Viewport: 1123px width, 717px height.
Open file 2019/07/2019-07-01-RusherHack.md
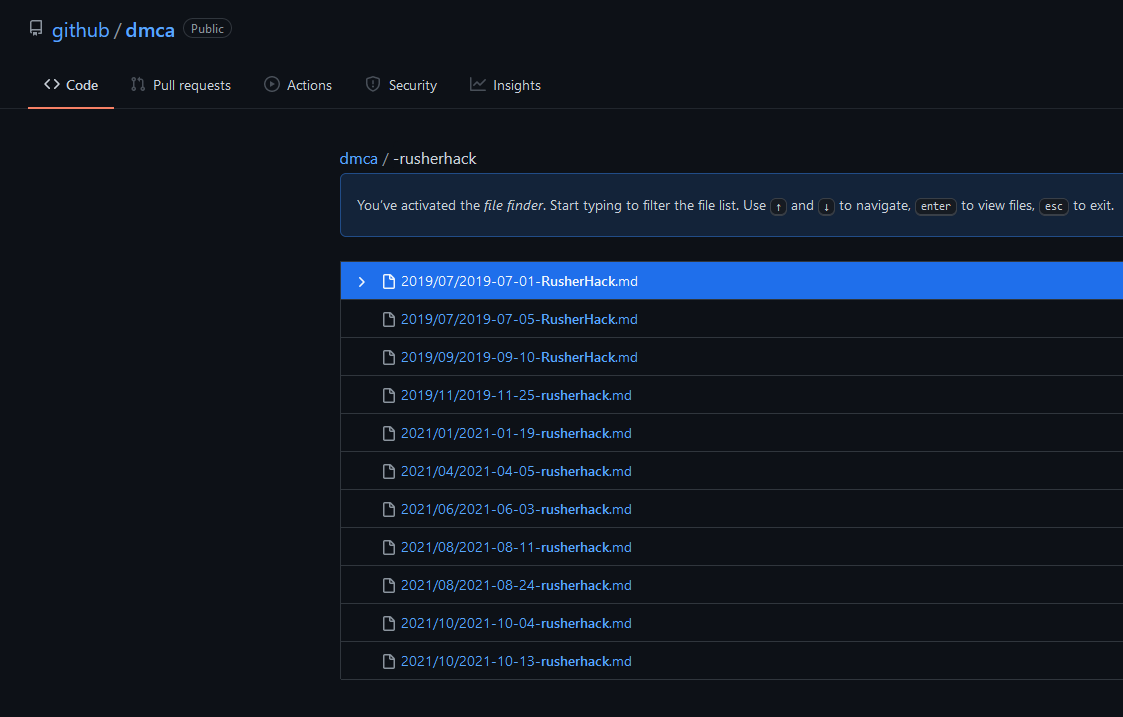coord(519,281)
